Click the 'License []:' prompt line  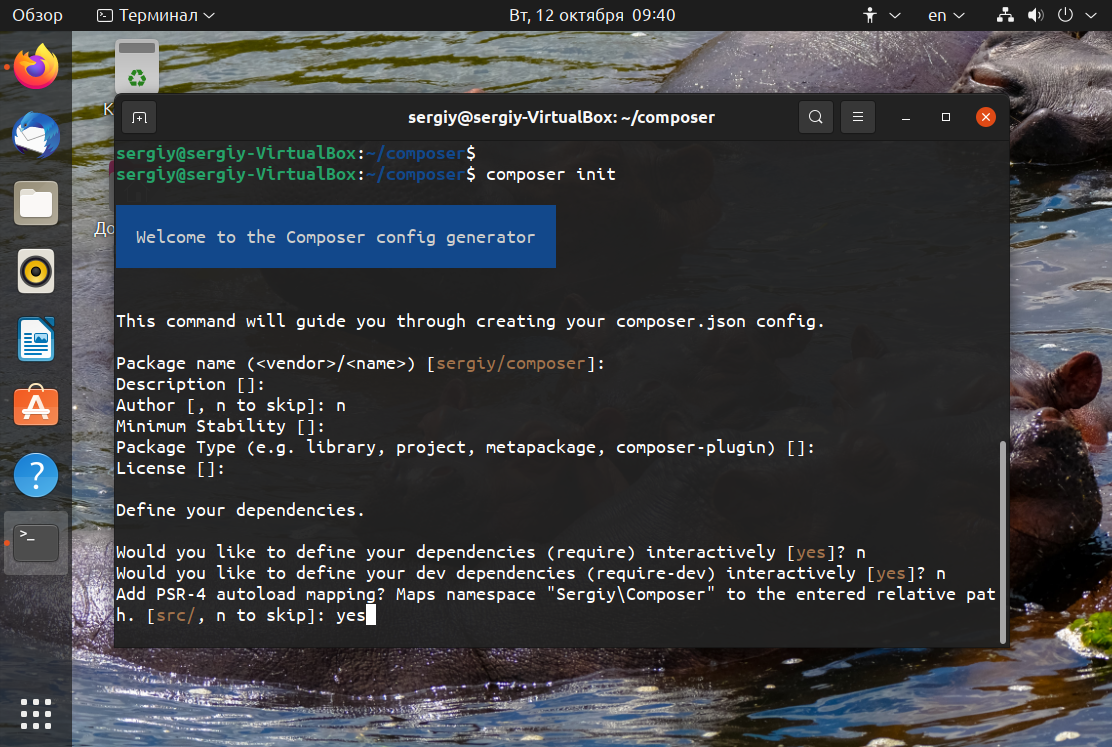pyautogui.click(x=170, y=468)
